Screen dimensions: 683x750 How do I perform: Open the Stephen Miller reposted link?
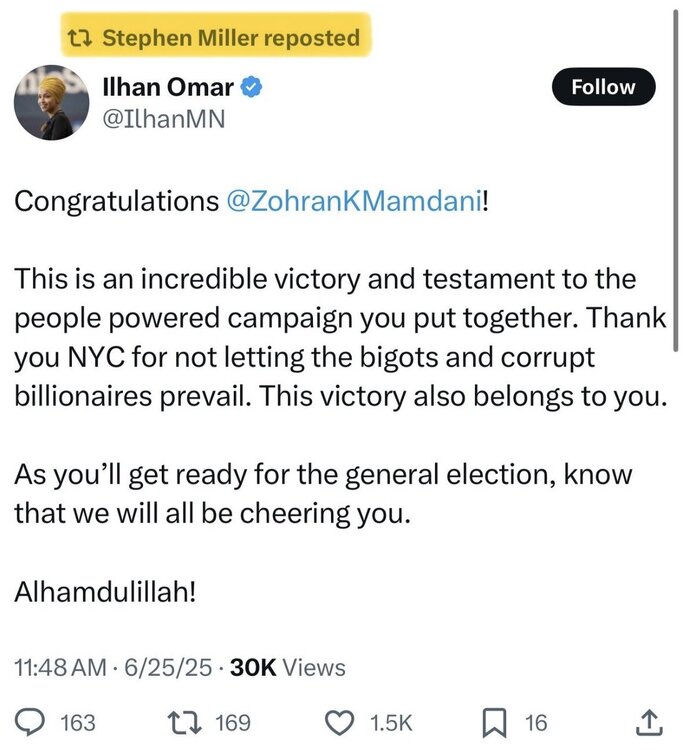230,39
